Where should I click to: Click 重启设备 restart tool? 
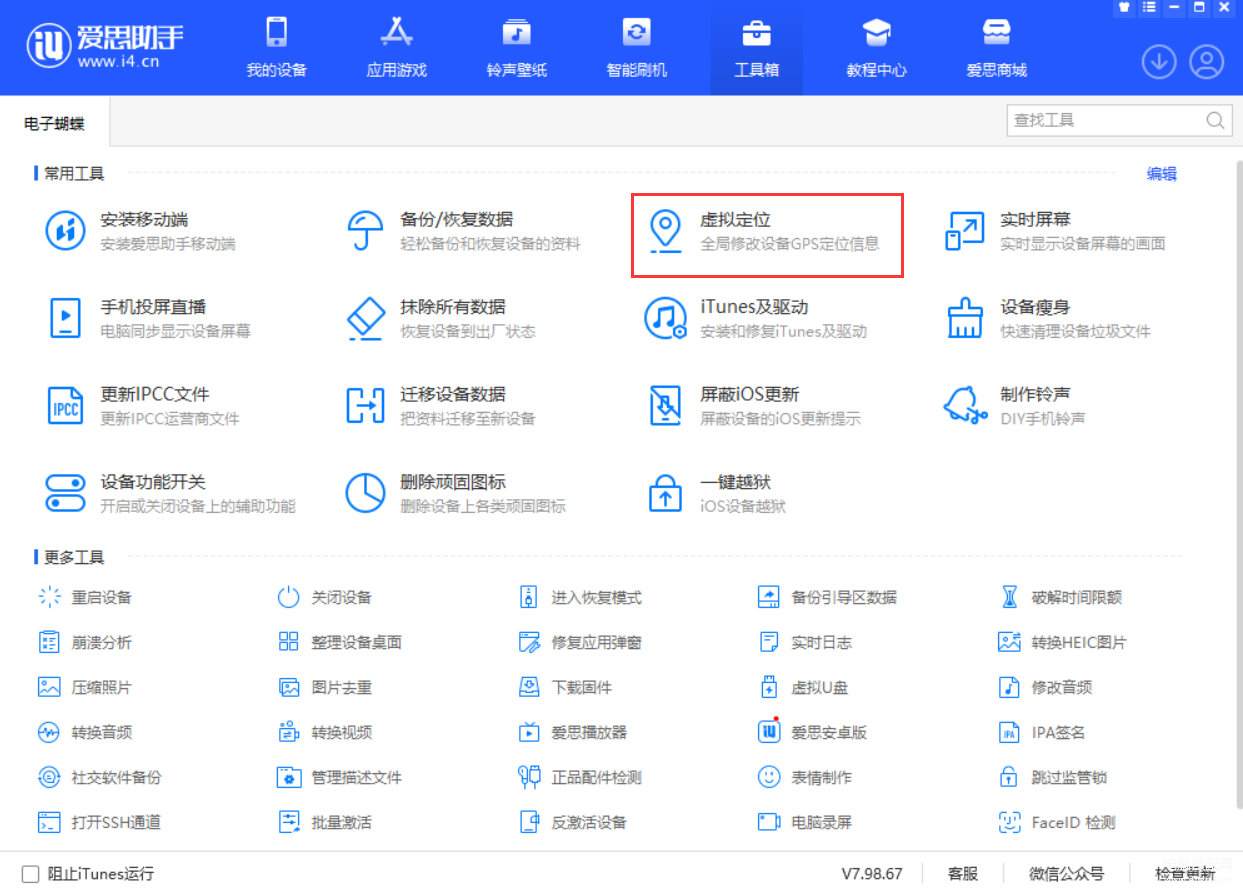tap(85, 597)
